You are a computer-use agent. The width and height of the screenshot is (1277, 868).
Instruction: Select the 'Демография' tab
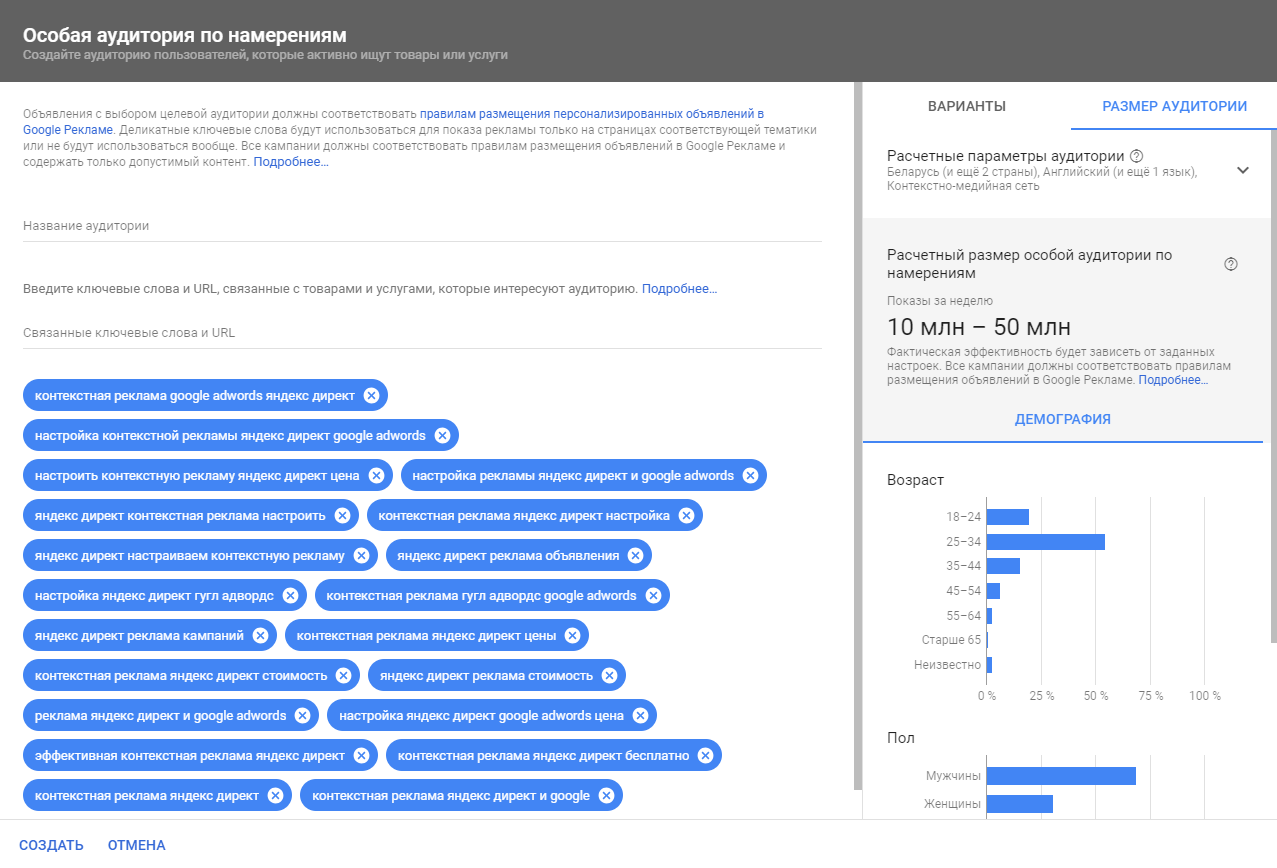pyautogui.click(x=1062, y=420)
